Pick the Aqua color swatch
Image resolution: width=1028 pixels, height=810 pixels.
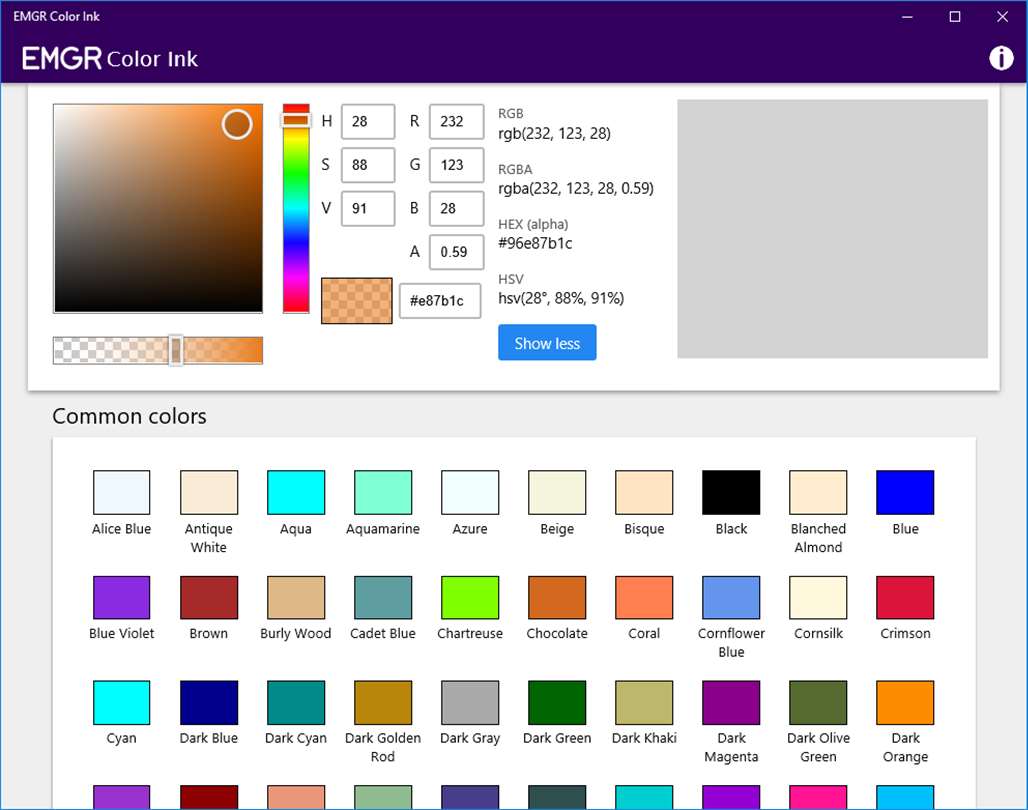[296, 492]
